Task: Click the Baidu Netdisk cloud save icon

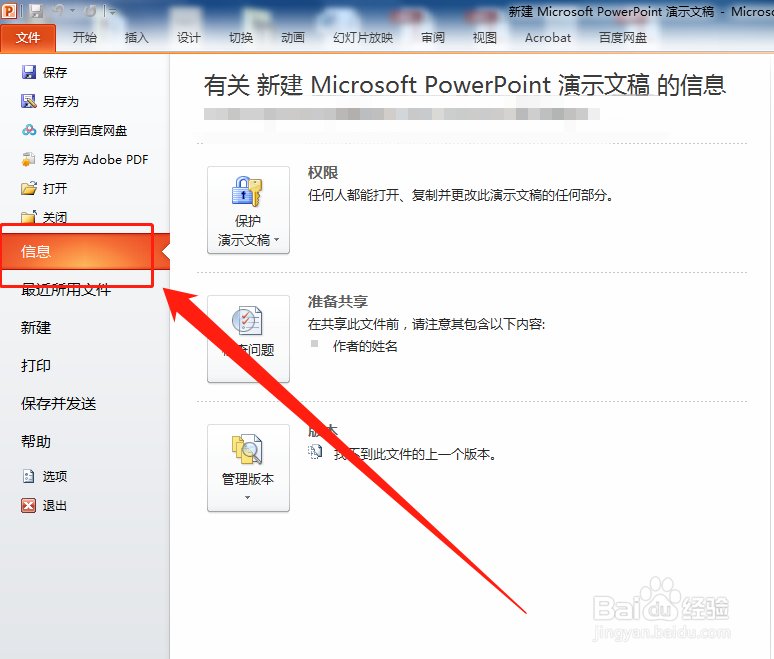Action: click(x=29, y=130)
